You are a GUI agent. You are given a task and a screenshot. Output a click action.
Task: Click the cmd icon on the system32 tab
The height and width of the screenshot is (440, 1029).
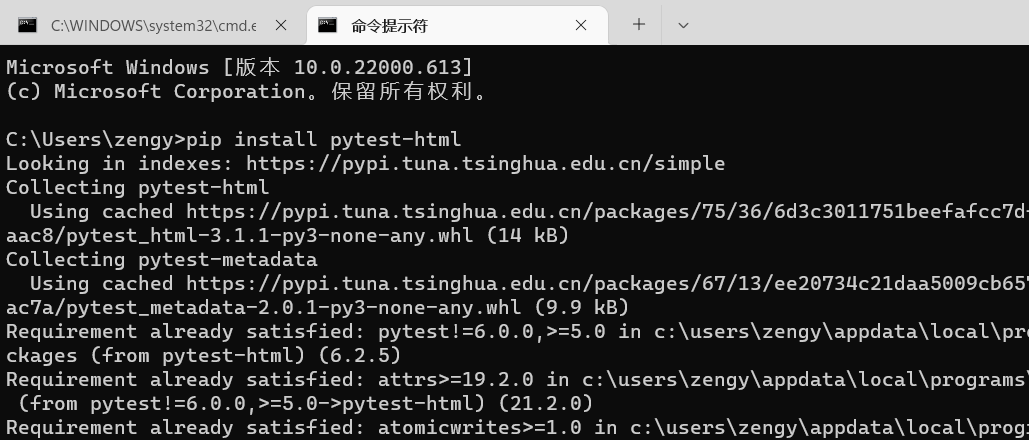coord(27,25)
